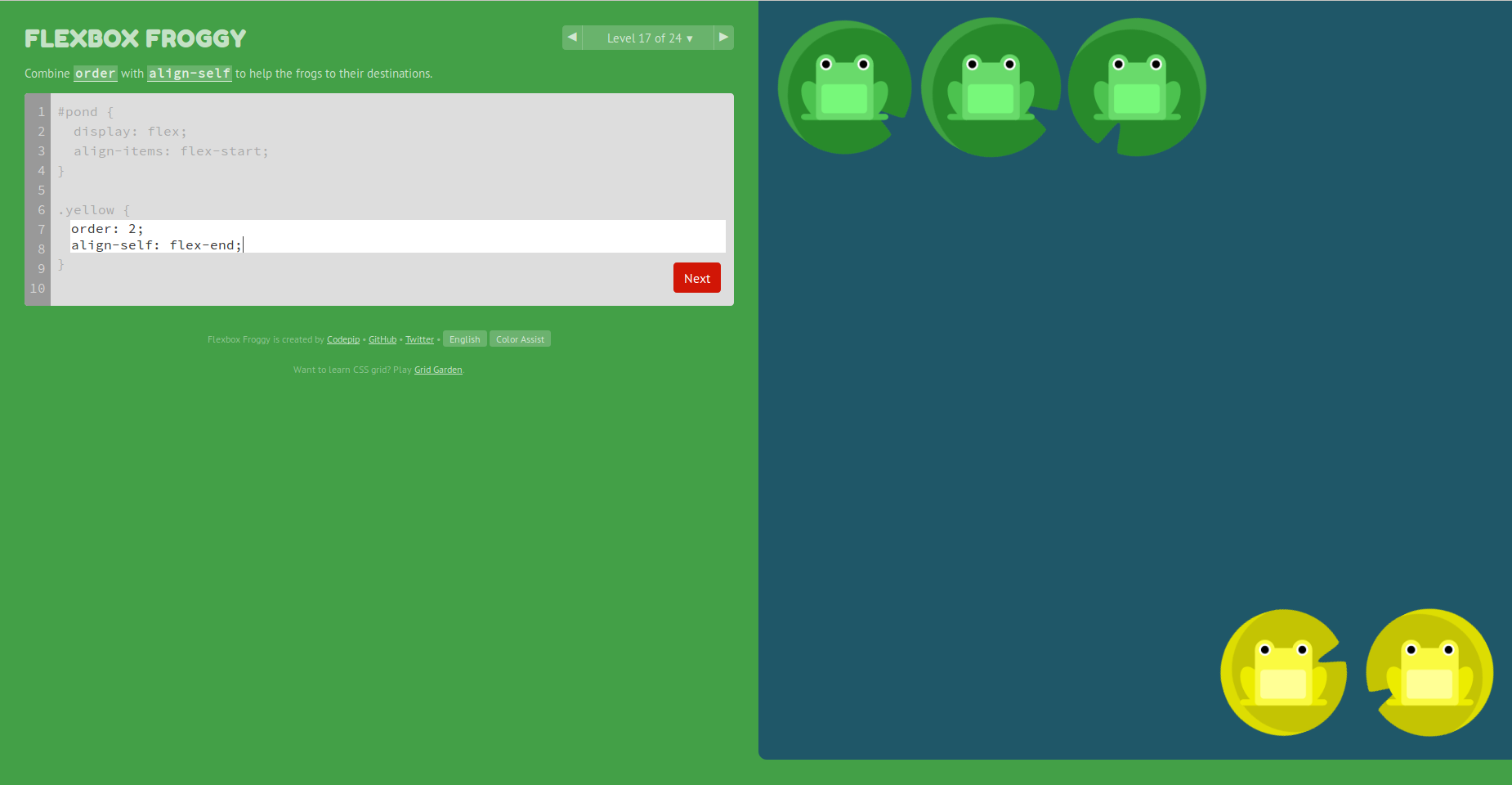Click the Flexbox Froggy title logo
This screenshot has height=785, width=1512.
coord(135,38)
